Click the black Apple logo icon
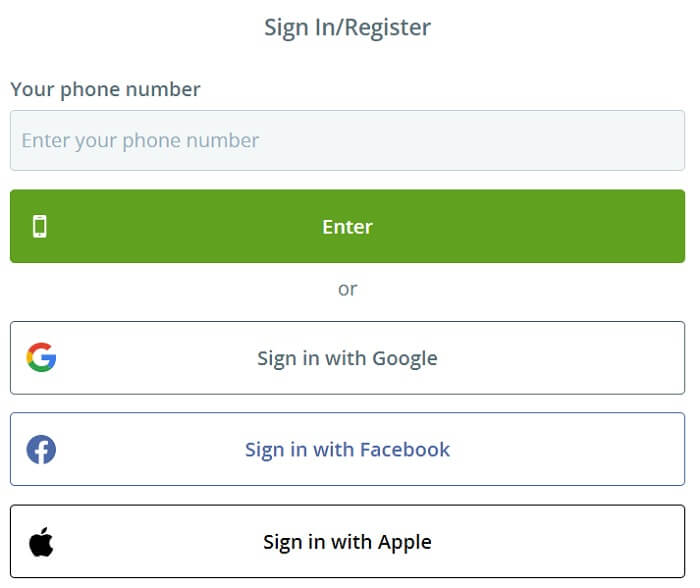The height and width of the screenshot is (588, 700). pyautogui.click(x=41, y=542)
